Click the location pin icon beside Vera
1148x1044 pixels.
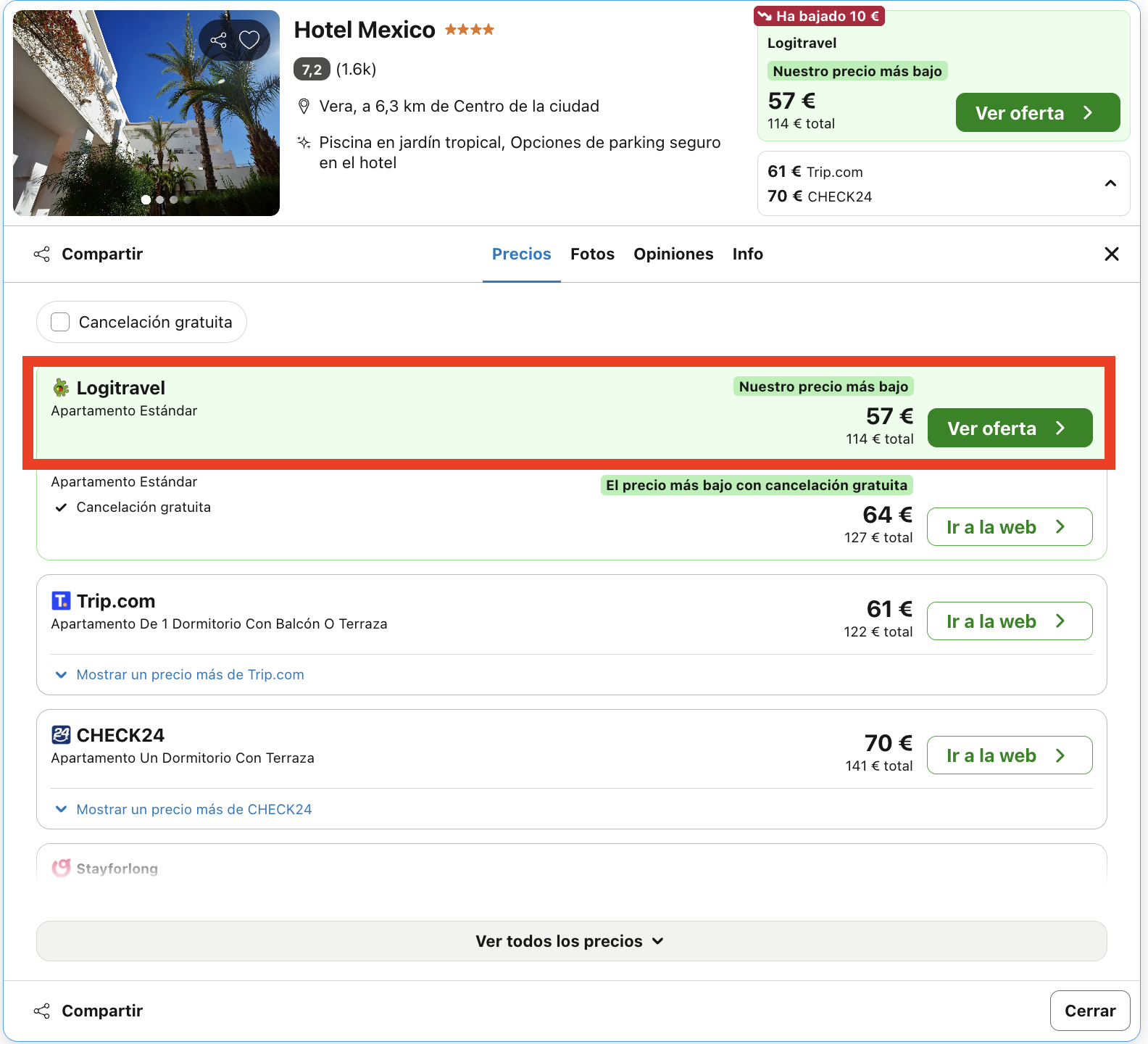coord(304,107)
